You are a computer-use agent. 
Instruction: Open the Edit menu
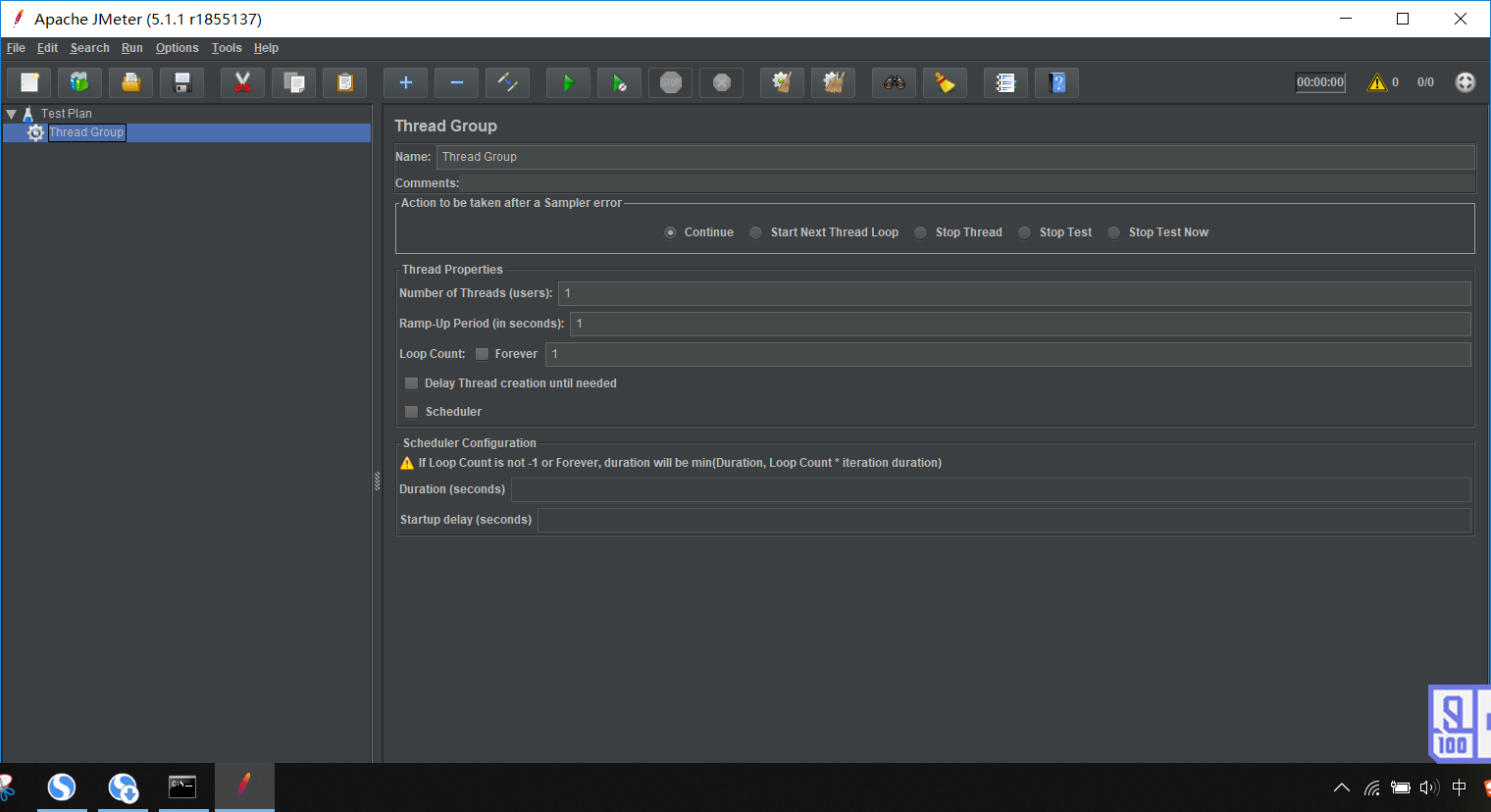[x=47, y=48]
